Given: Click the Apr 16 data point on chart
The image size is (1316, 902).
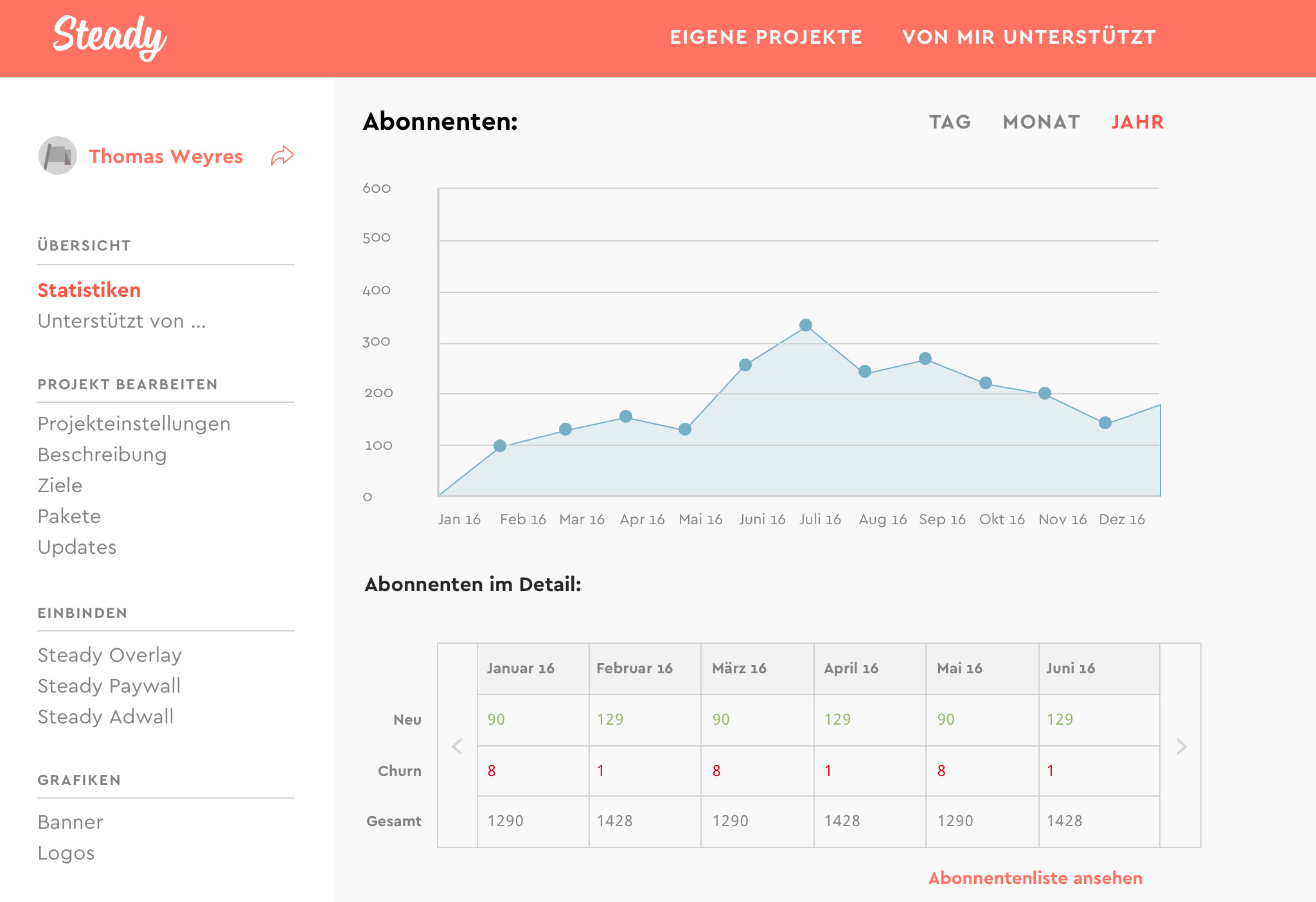Looking at the screenshot, I should [626, 416].
